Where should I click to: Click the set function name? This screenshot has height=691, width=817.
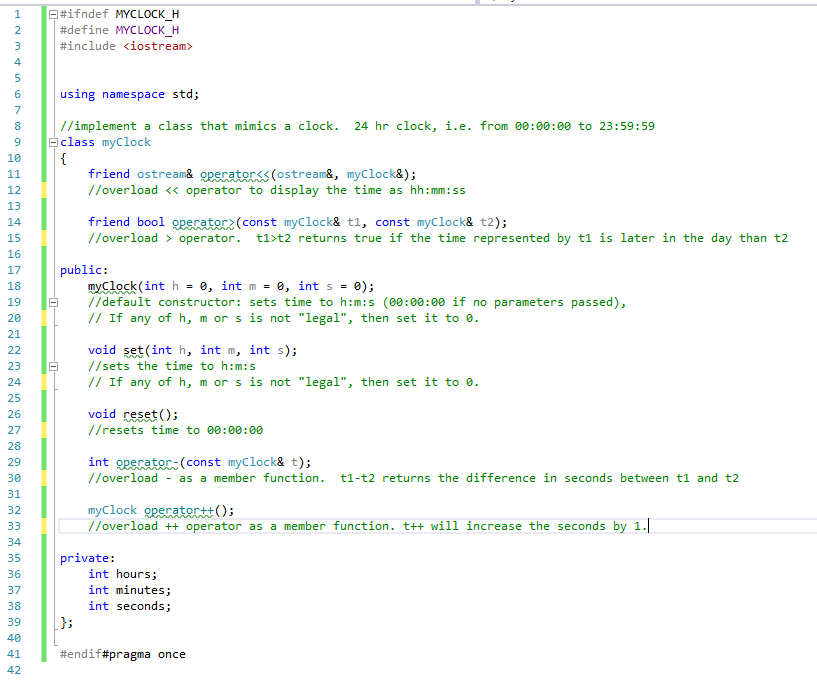coord(133,350)
